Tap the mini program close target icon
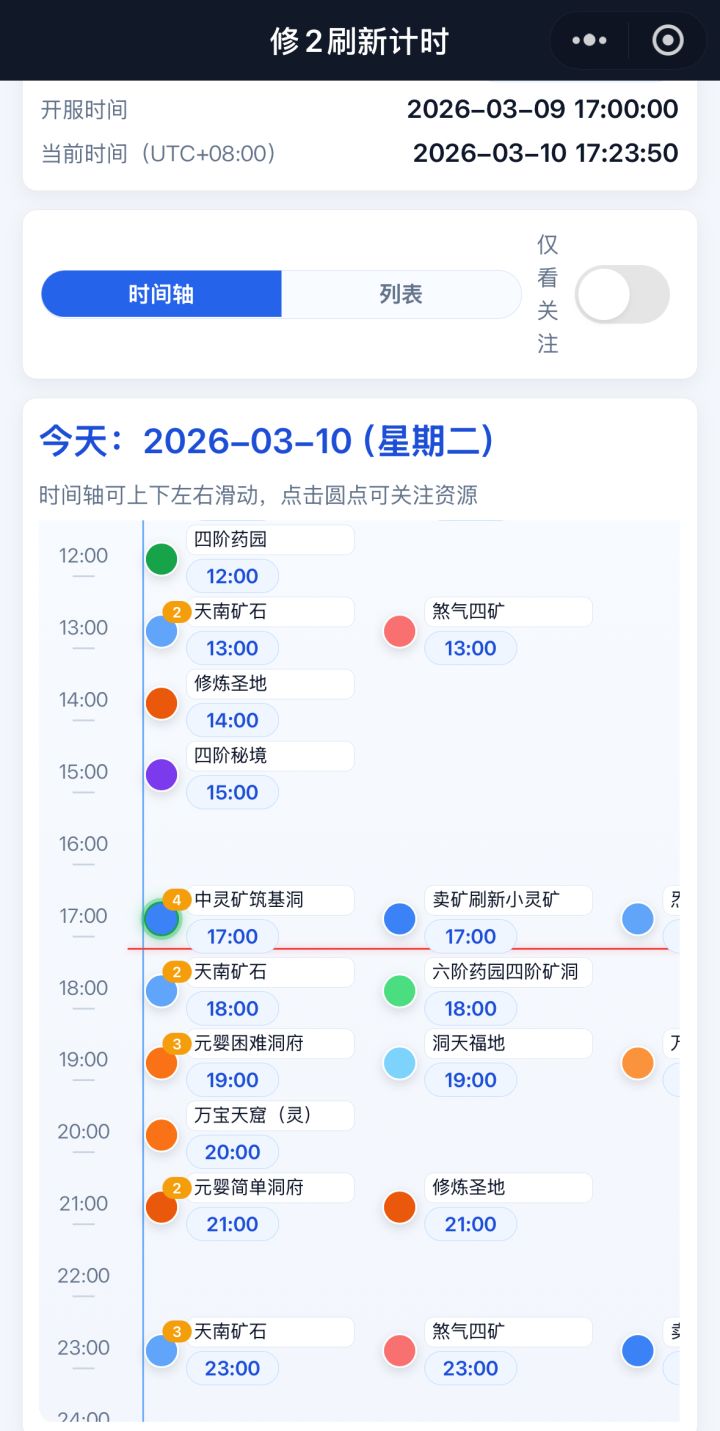Screen dimensions: 720x1431 [667, 40]
